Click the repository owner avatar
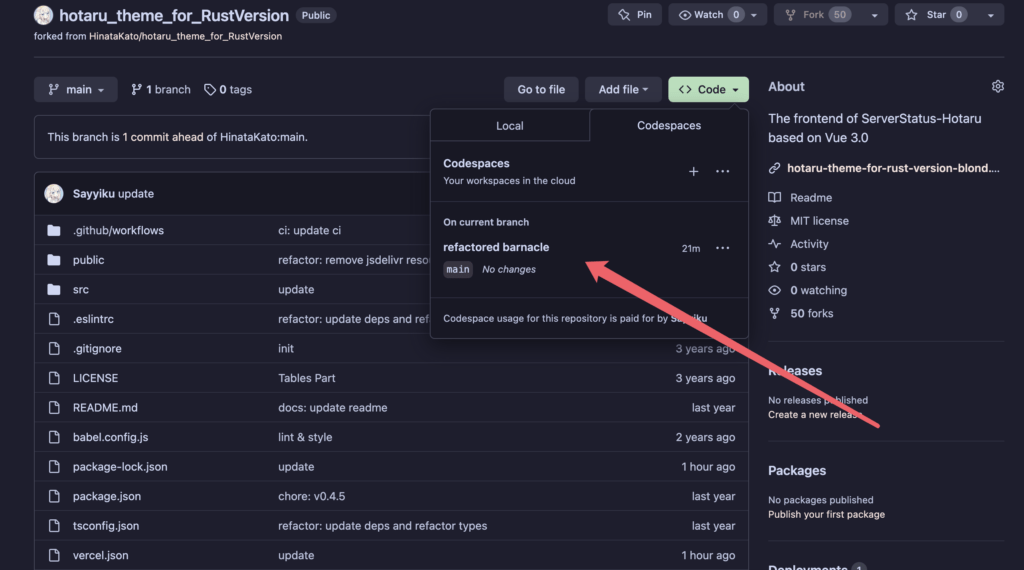 pos(43,15)
